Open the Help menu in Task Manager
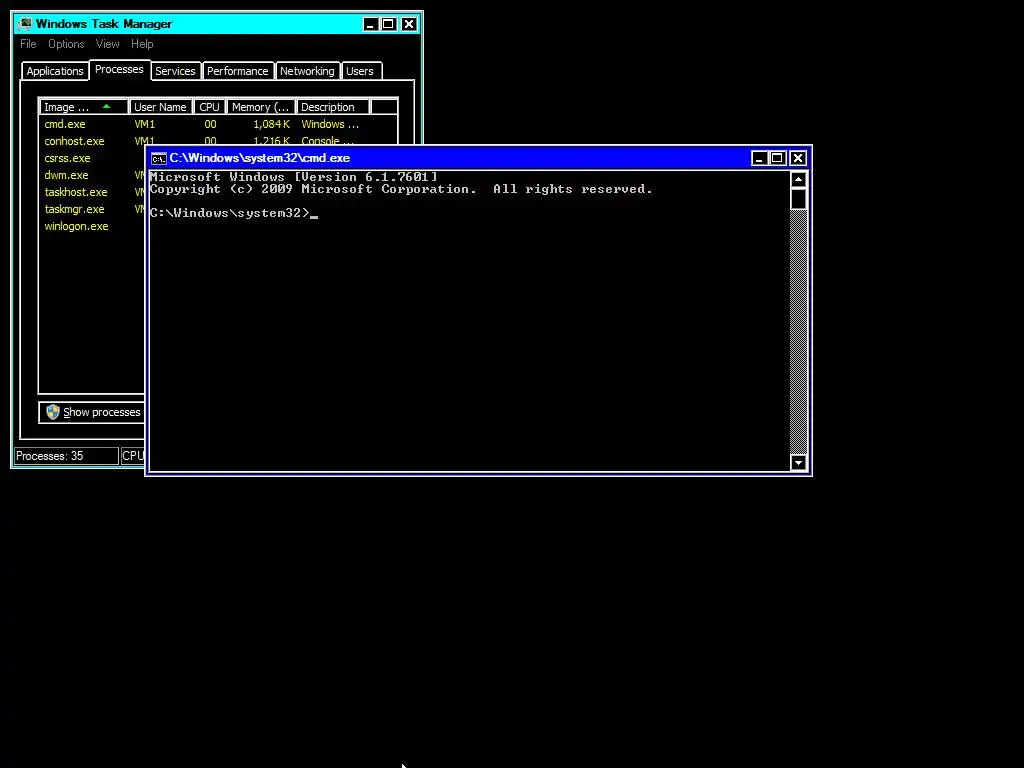1024x768 pixels. 142,44
